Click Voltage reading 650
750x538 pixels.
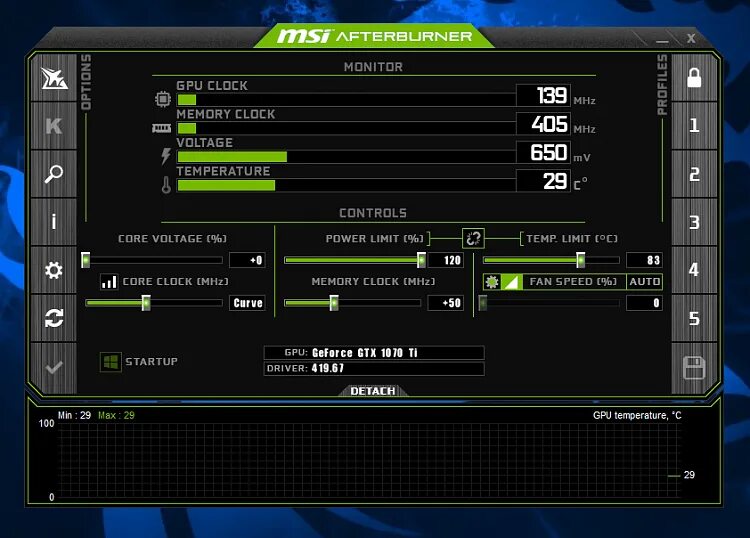click(x=544, y=153)
